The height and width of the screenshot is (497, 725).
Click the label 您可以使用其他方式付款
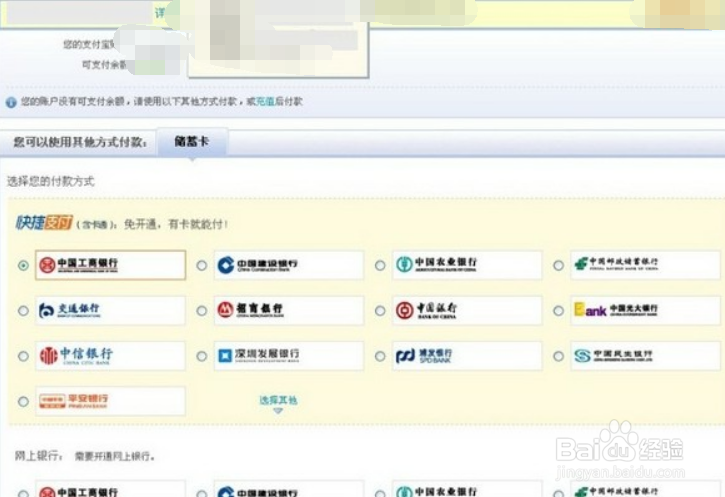(x=80, y=142)
